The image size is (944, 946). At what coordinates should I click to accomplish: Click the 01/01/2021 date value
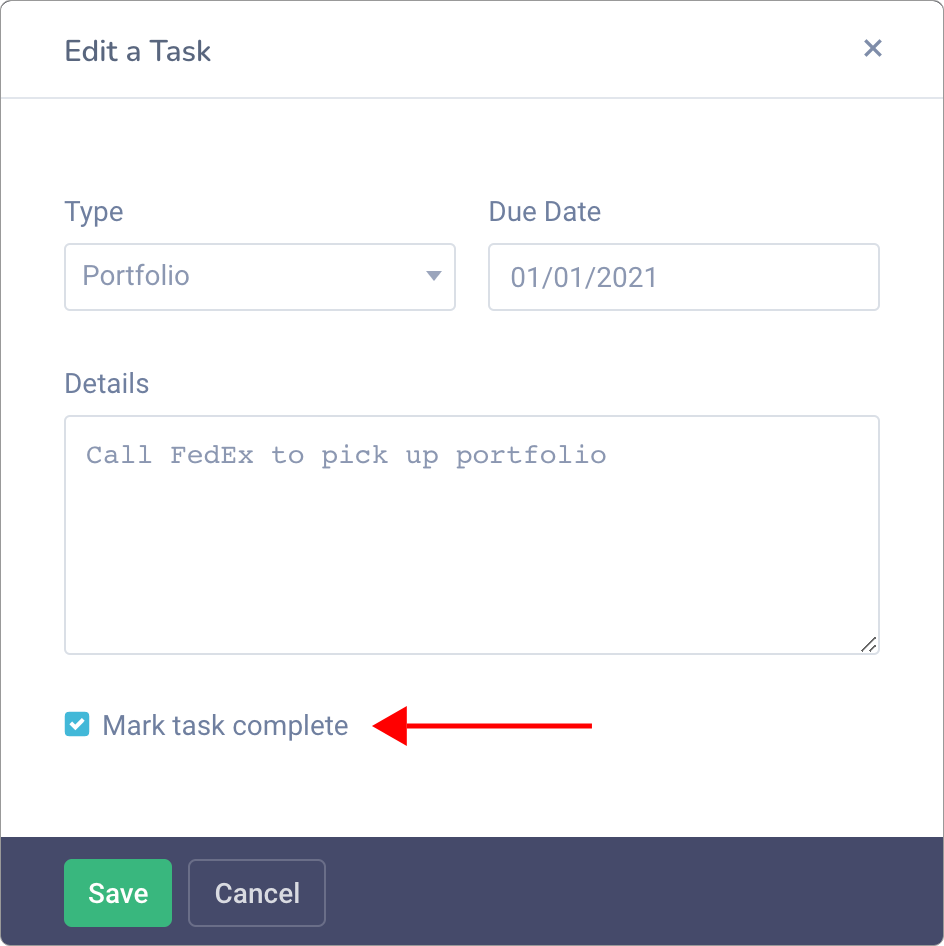(583, 278)
